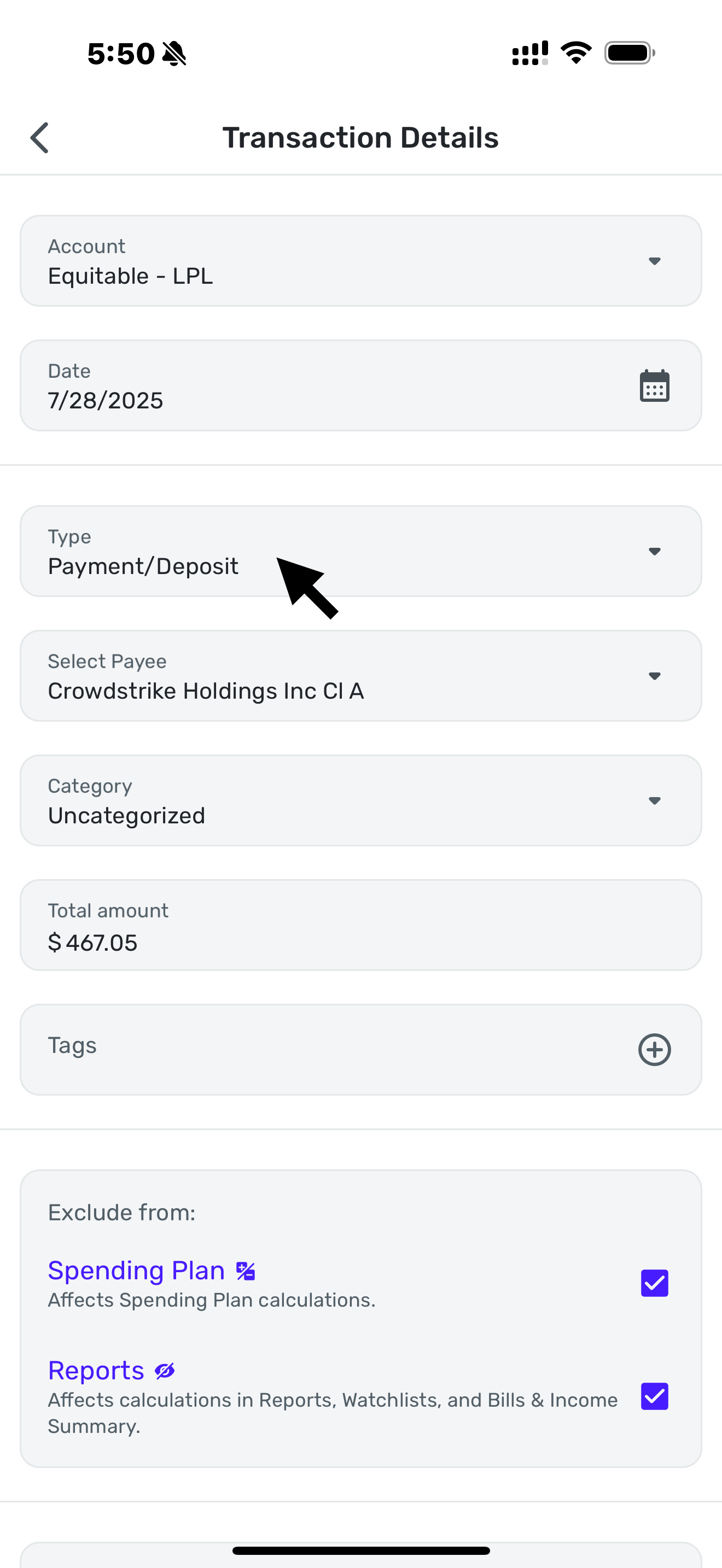Viewport: 722px width, 1568px height.
Task: Open the Reports link
Action: coord(96,1371)
